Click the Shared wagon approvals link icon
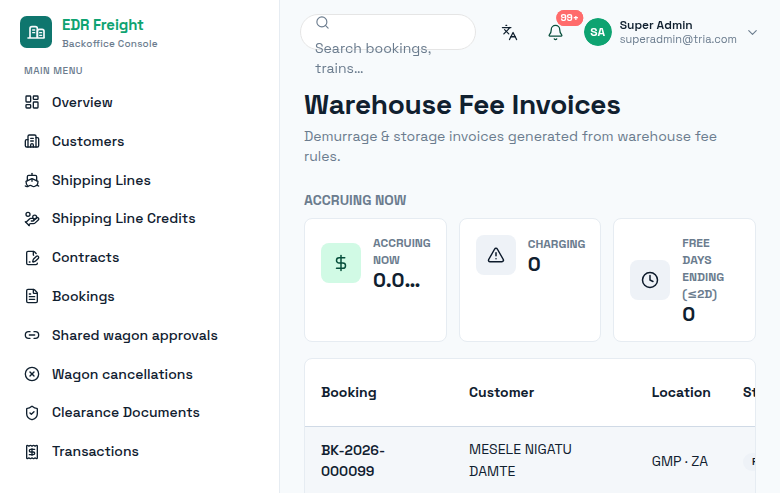This screenshot has width=780, height=493. (x=32, y=335)
